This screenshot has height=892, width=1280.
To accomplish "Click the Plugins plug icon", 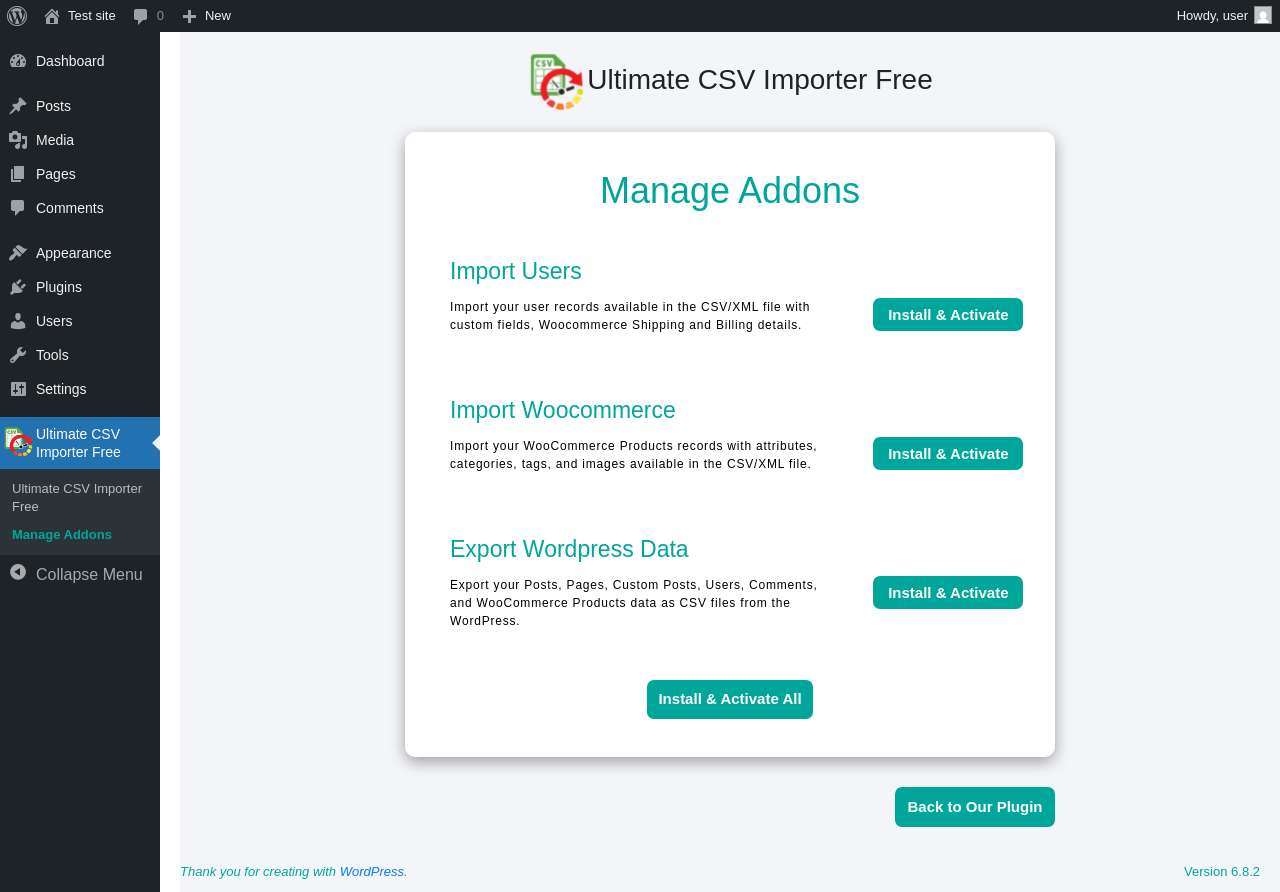I will [x=18, y=287].
